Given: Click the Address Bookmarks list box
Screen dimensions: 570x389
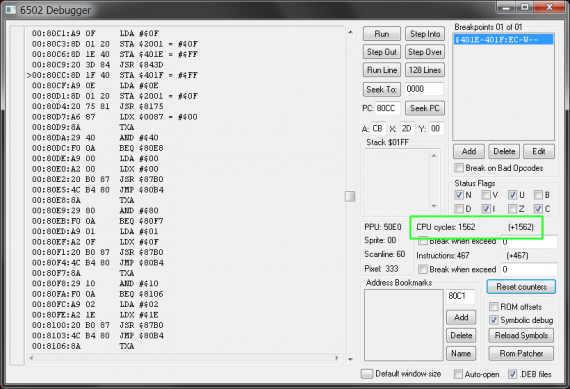Looking at the screenshot, I should point(404,325).
